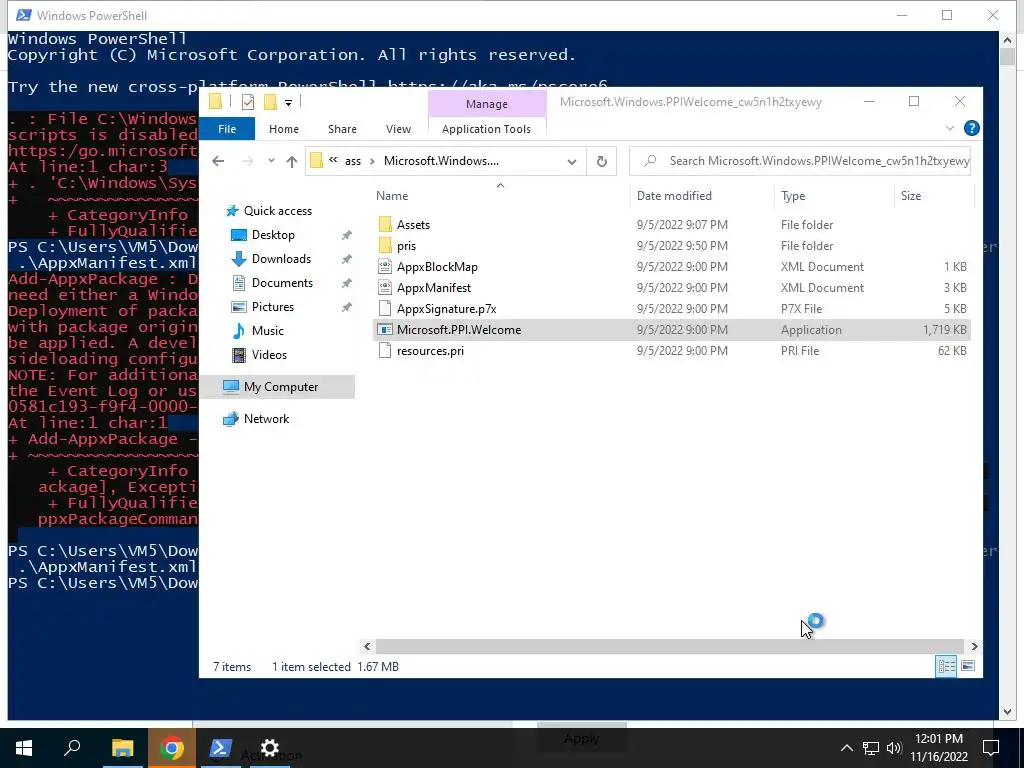Click the horizontal scrollbar right arrow
Viewport: 1024px width, 768px height.
[x=974, y=647]
